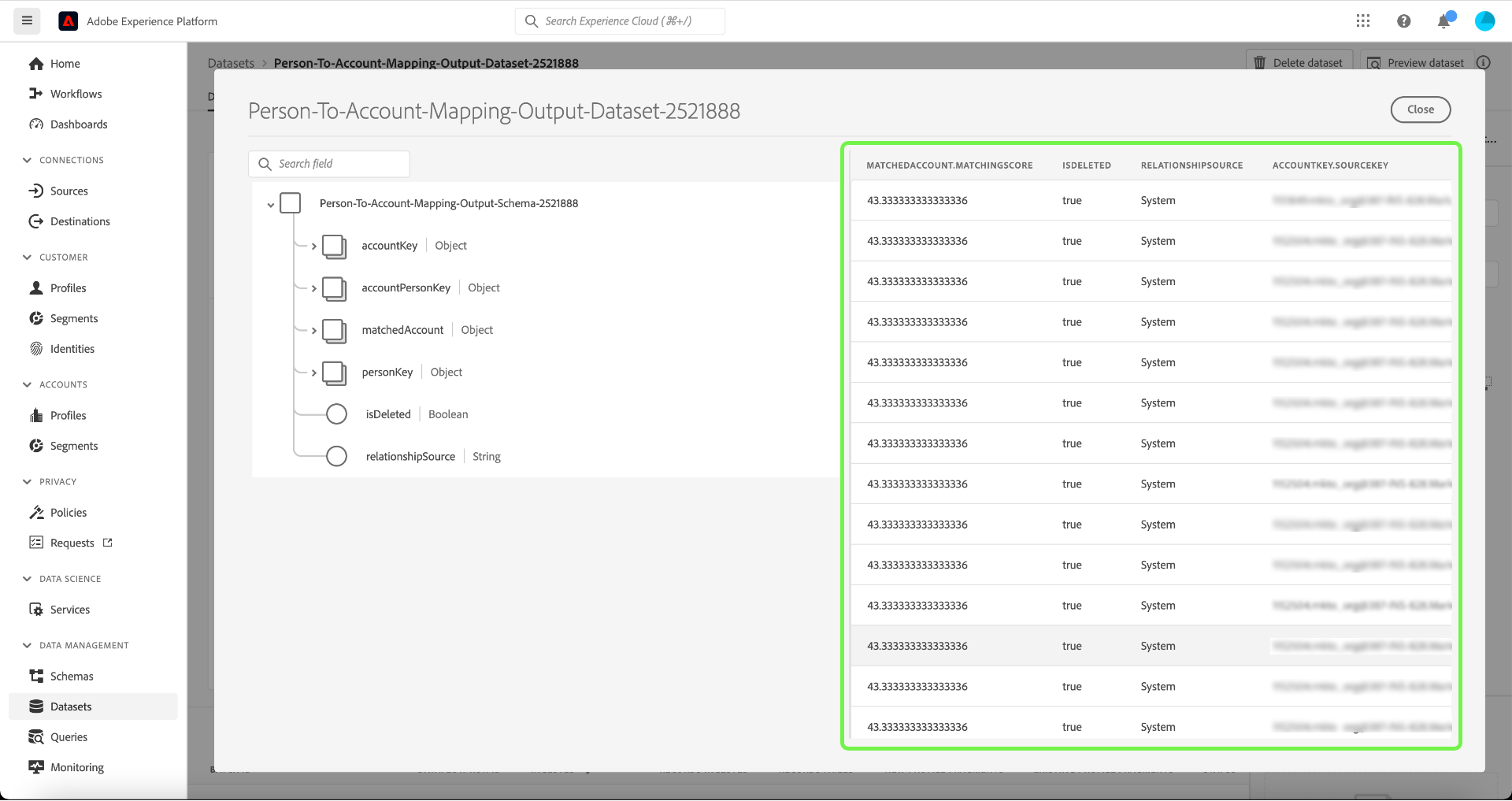Viewport: 1512px width, 801px height.
Task: Open the help question mark icon
Action: point(1403,21)
